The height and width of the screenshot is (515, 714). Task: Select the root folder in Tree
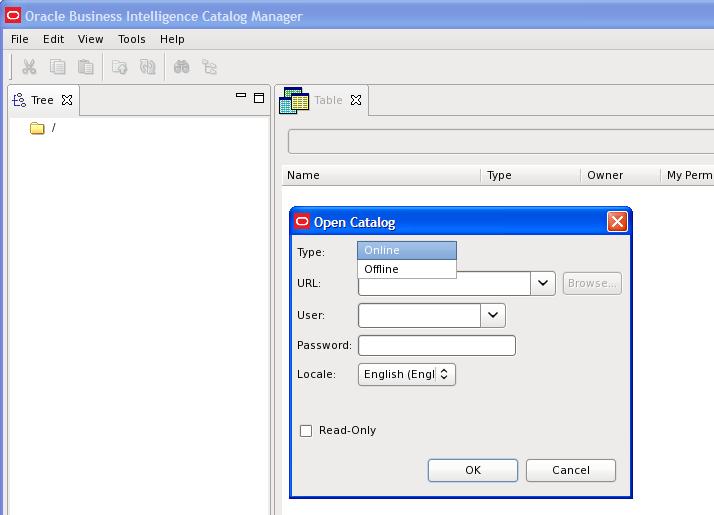click(53, 128)
